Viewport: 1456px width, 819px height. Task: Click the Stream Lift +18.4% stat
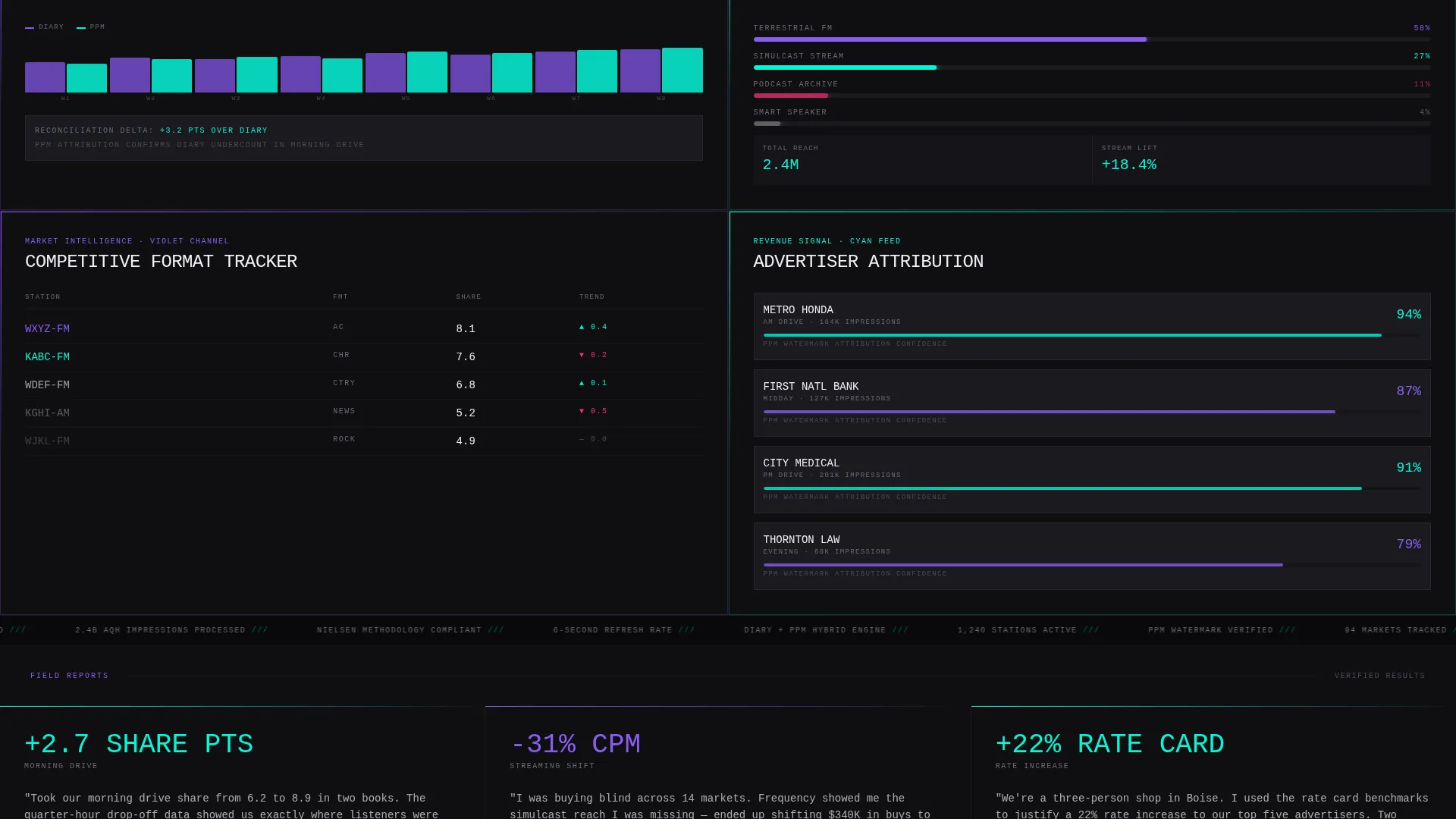point(1262,160)
